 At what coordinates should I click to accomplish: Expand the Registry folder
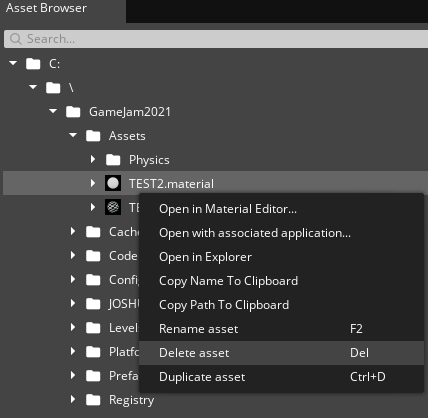click(73, 399)
